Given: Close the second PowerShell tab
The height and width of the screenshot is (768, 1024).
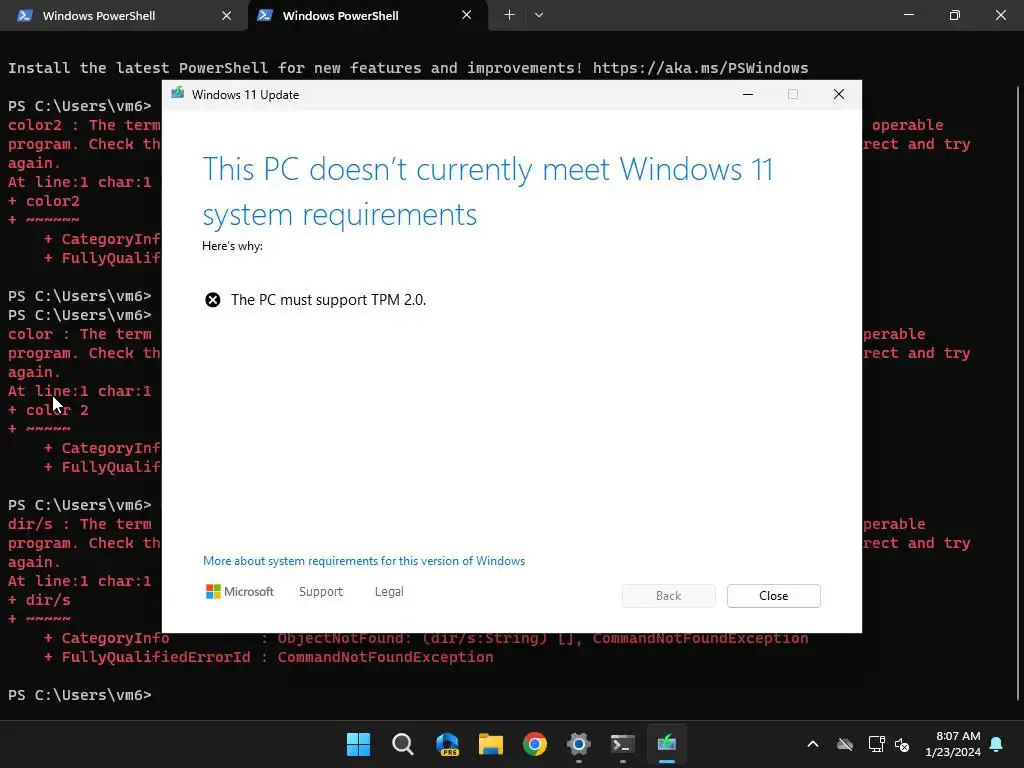Looking at the screenshot, I should coord(466,15).
